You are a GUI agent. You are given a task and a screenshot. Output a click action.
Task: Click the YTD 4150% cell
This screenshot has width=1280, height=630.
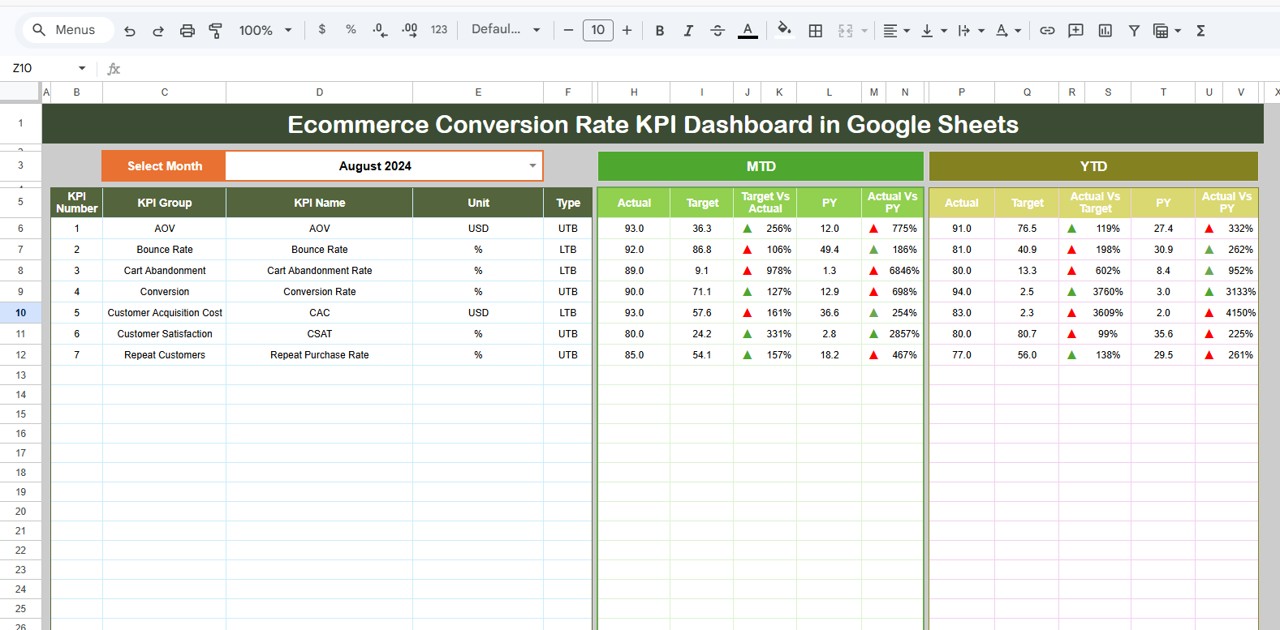(x=1240, y=313)
